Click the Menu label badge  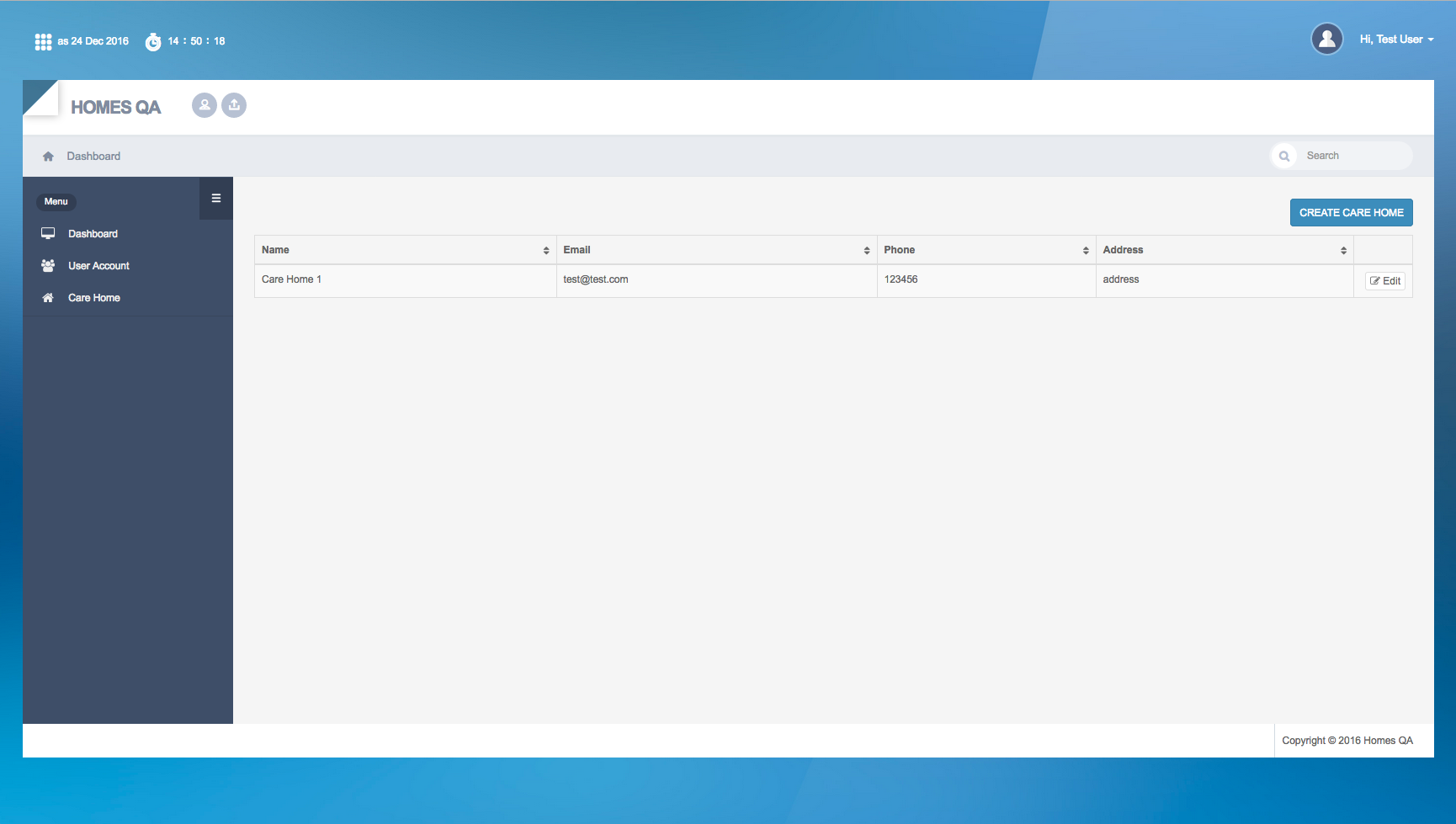[x=56, y=202]
